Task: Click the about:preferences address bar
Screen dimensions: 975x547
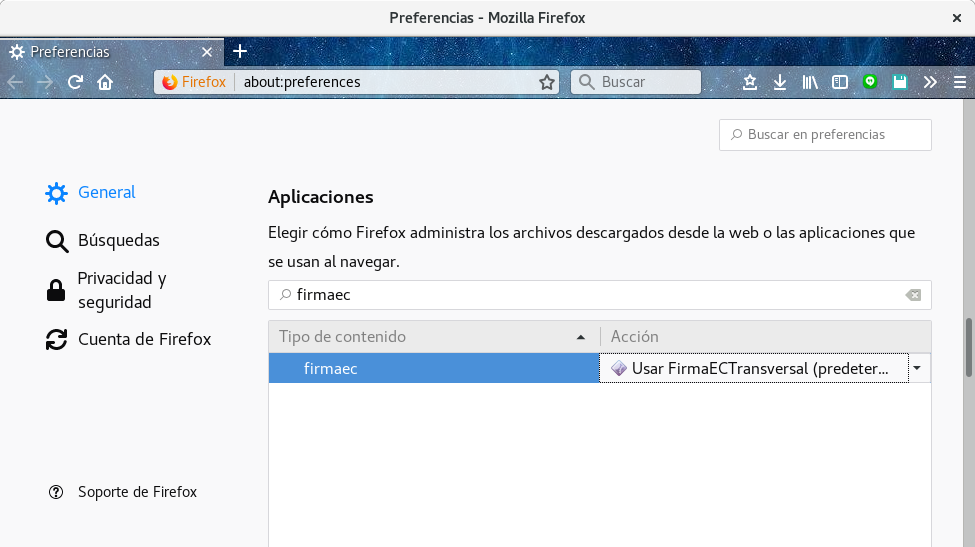Action: tap(356, 82)
